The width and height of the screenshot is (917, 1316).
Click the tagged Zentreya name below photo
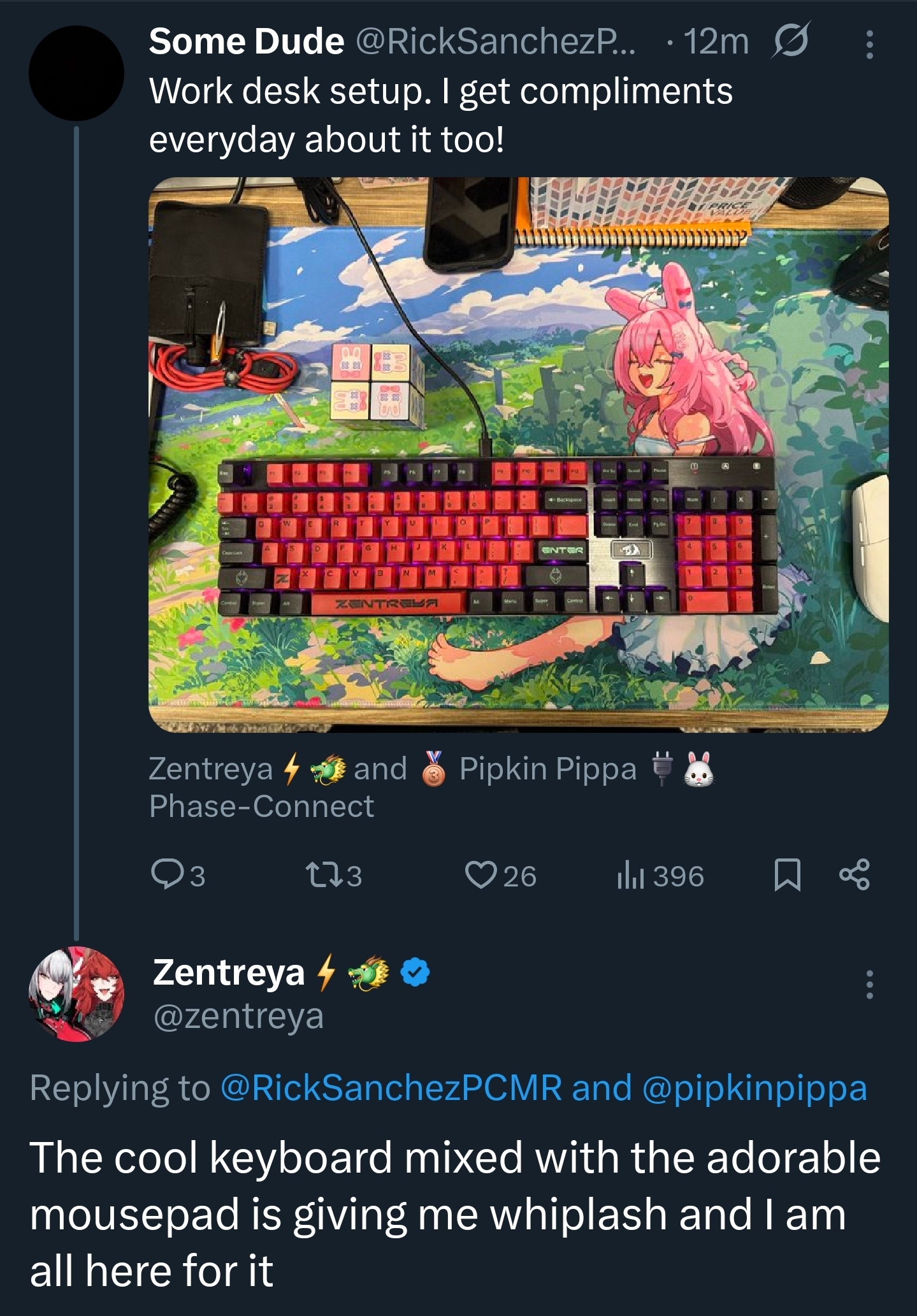[x=211, y=769]
